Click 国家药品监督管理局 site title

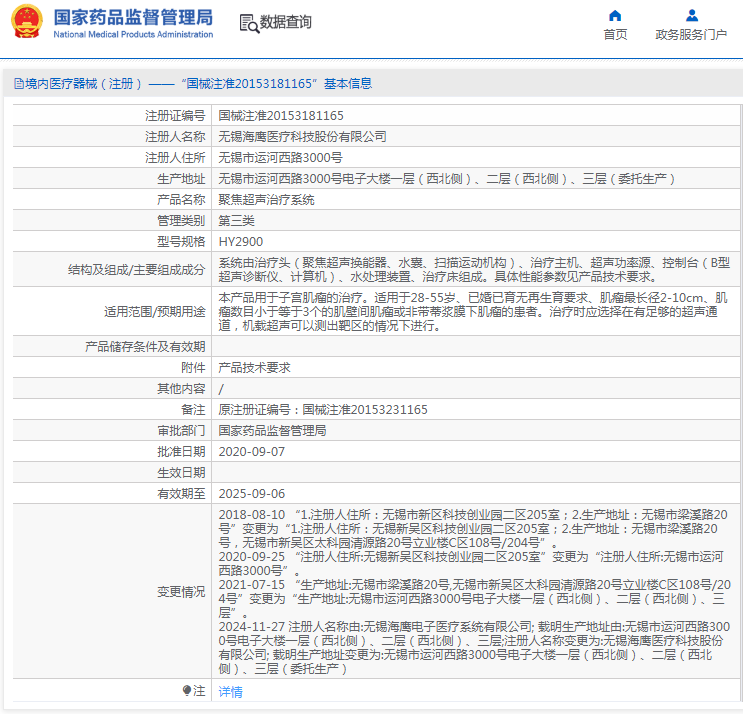pos(133,18)
